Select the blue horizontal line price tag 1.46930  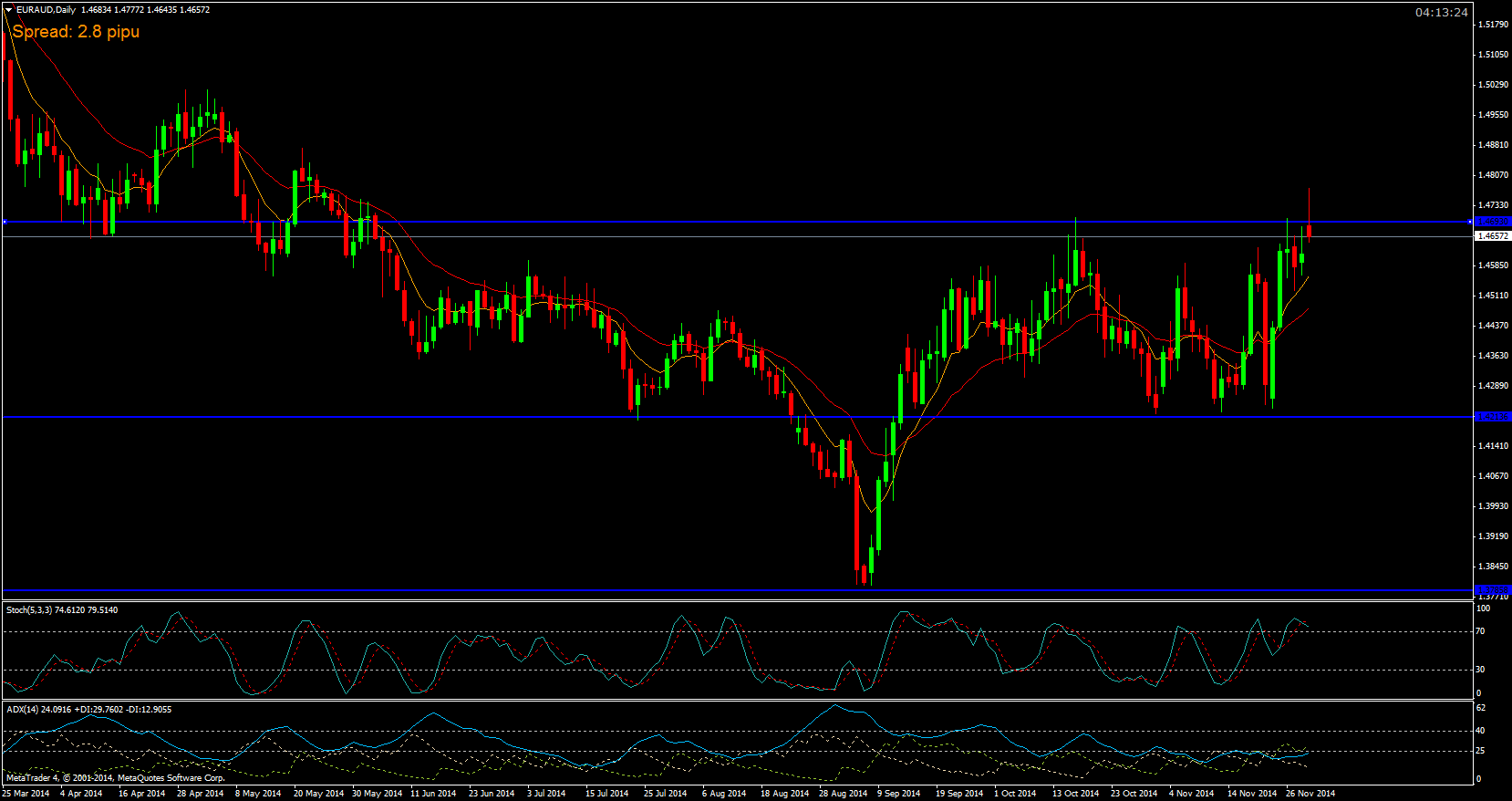pyautogui.click(x=1493, y=222)
